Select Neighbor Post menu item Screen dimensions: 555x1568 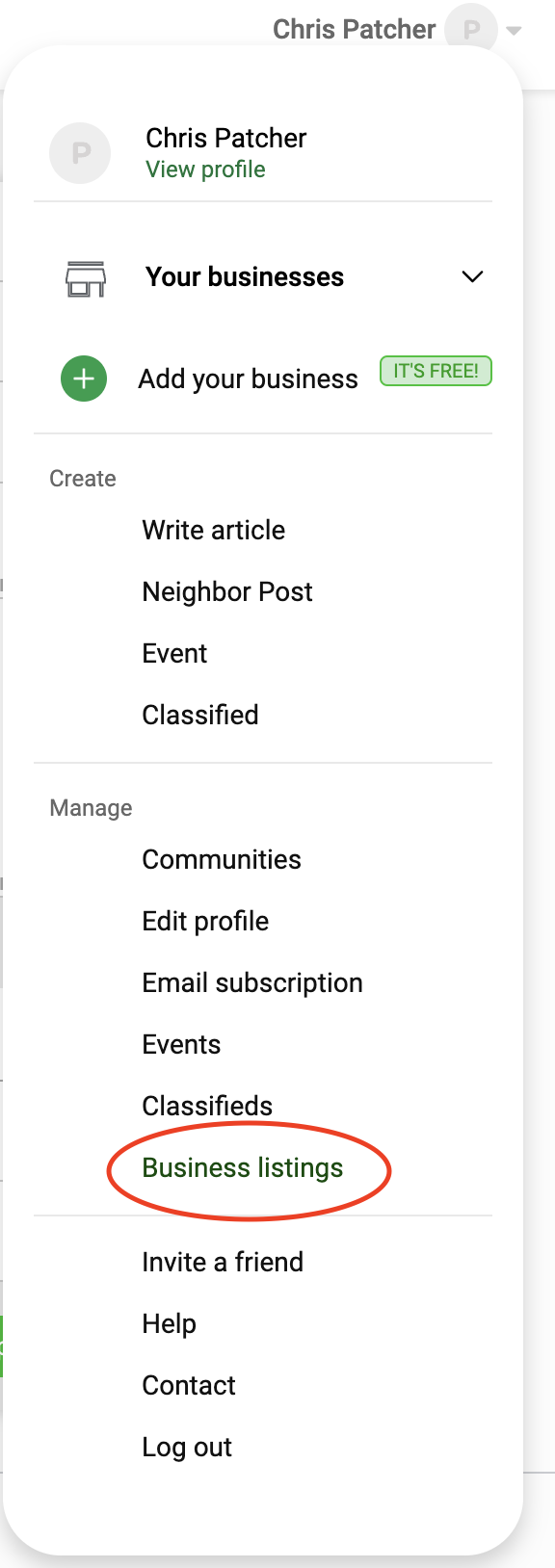tap(227, 591)
